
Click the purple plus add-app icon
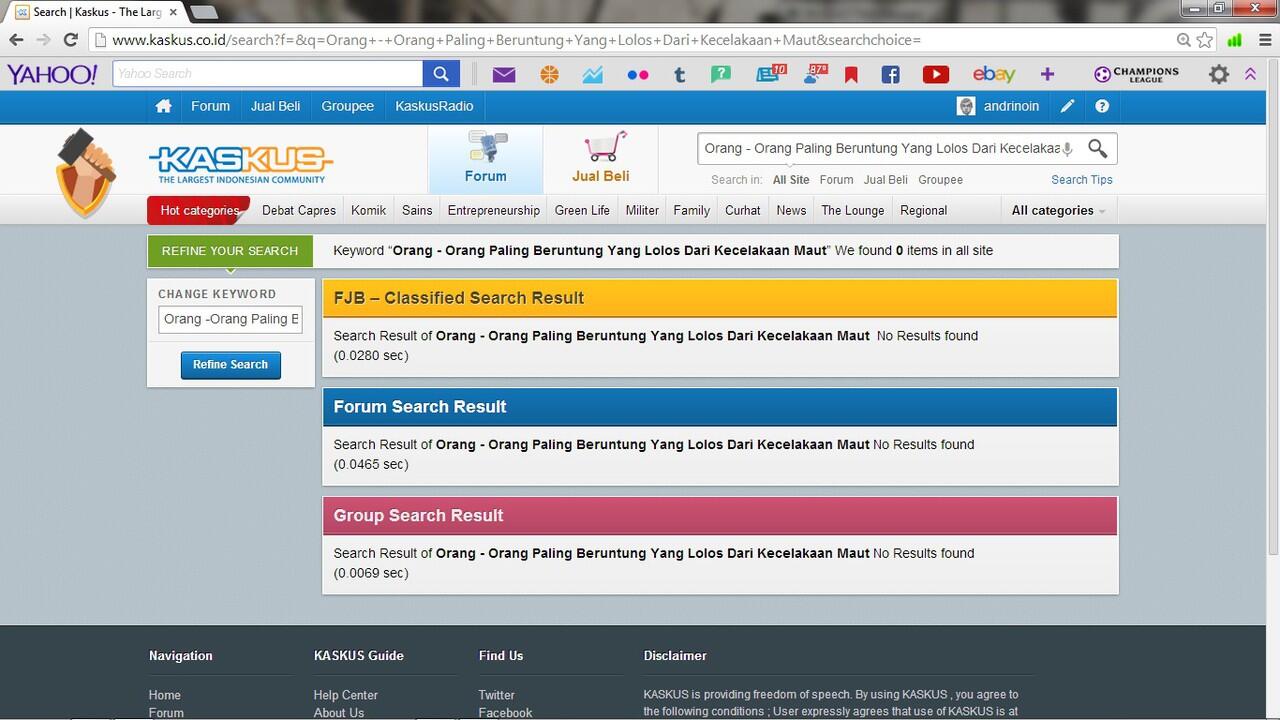coord(1047,75)
